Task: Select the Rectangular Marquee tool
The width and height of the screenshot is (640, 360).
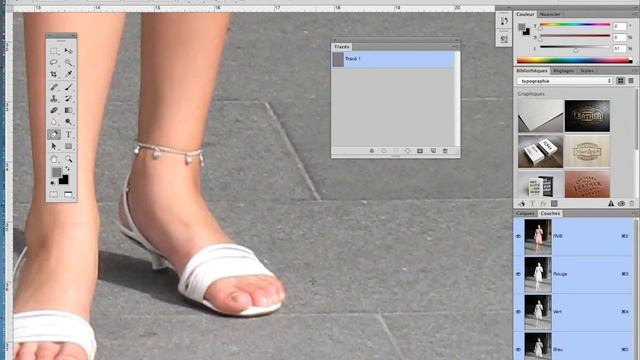Action: pyautogui.click(x=54, y=51)
